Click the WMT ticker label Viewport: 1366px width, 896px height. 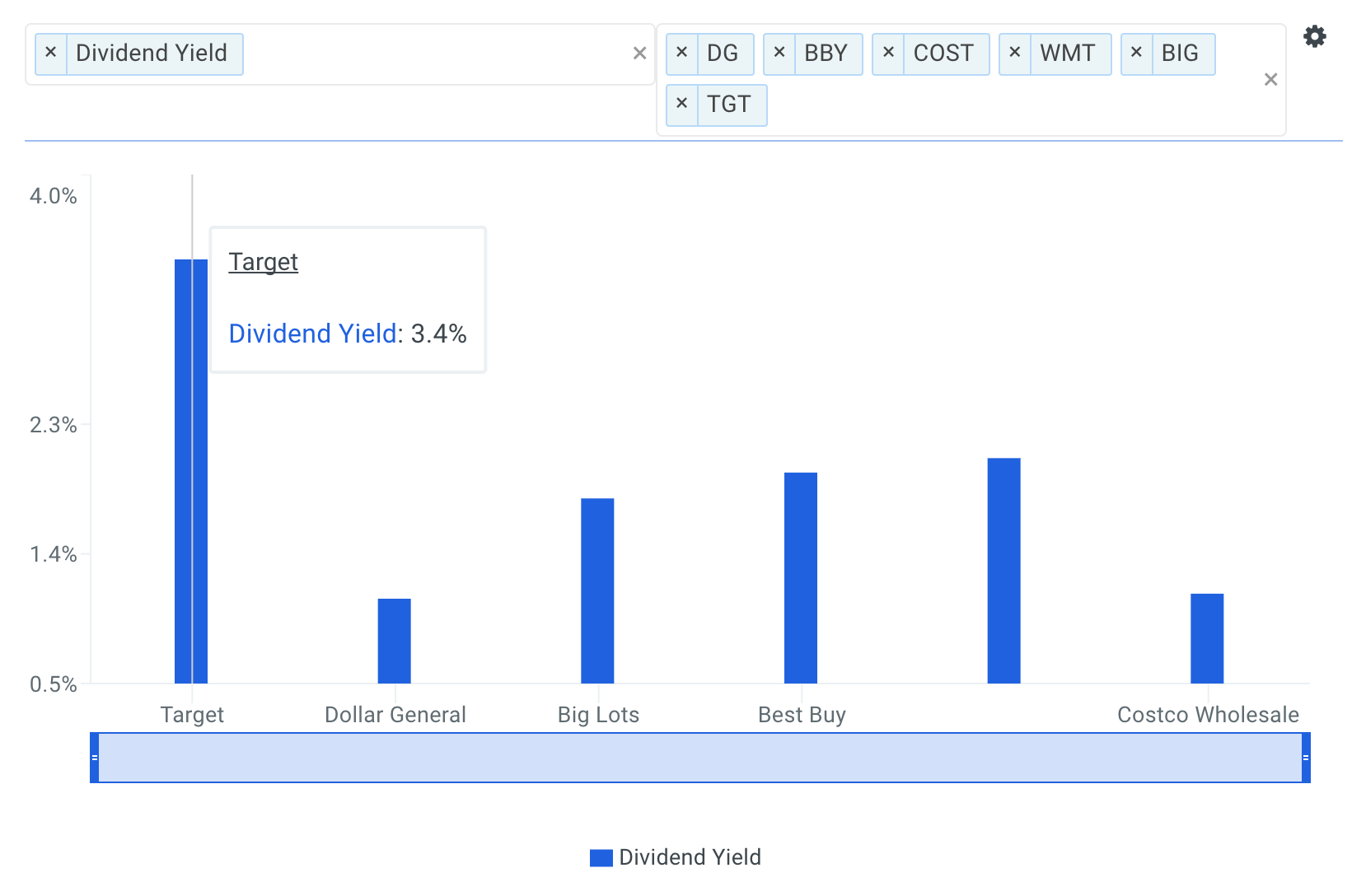click(1067, 54)
